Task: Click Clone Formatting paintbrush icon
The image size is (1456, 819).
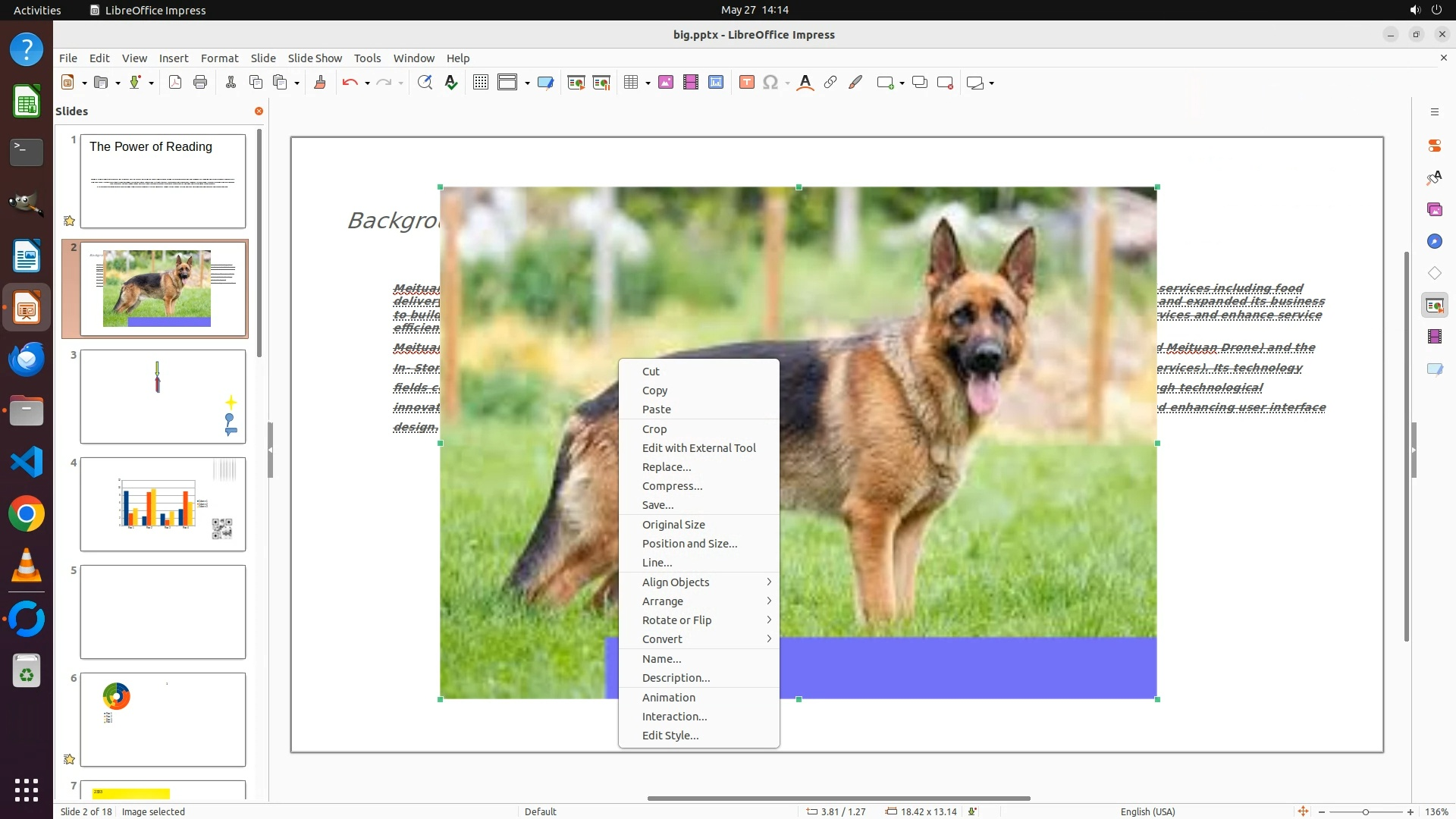Action: pos(319,83)
